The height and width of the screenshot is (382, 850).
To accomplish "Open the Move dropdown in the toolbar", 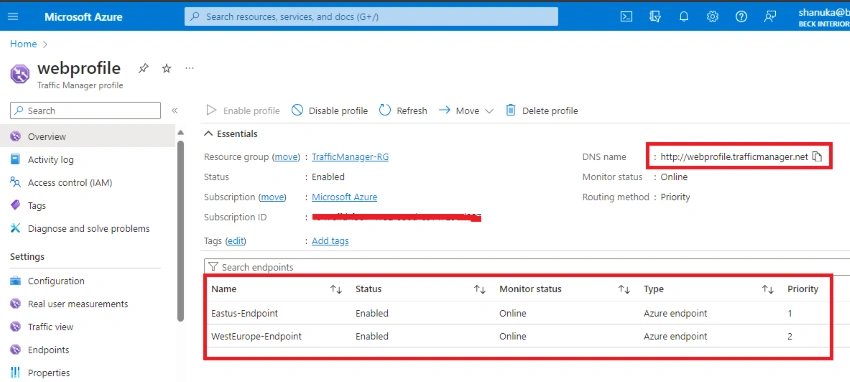I will coord(466,111).
